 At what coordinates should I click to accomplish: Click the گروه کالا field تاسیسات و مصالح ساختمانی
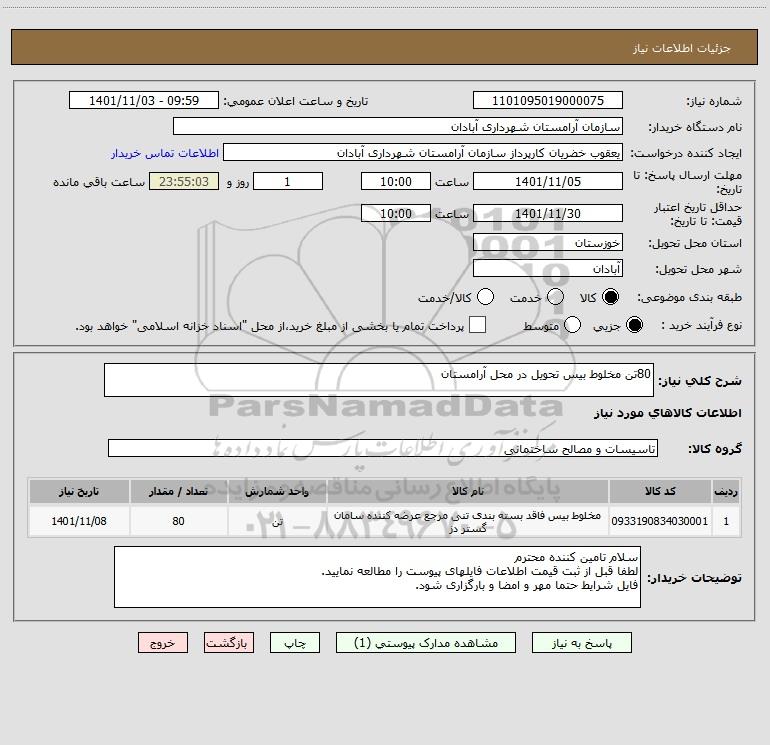pos(383,448)
